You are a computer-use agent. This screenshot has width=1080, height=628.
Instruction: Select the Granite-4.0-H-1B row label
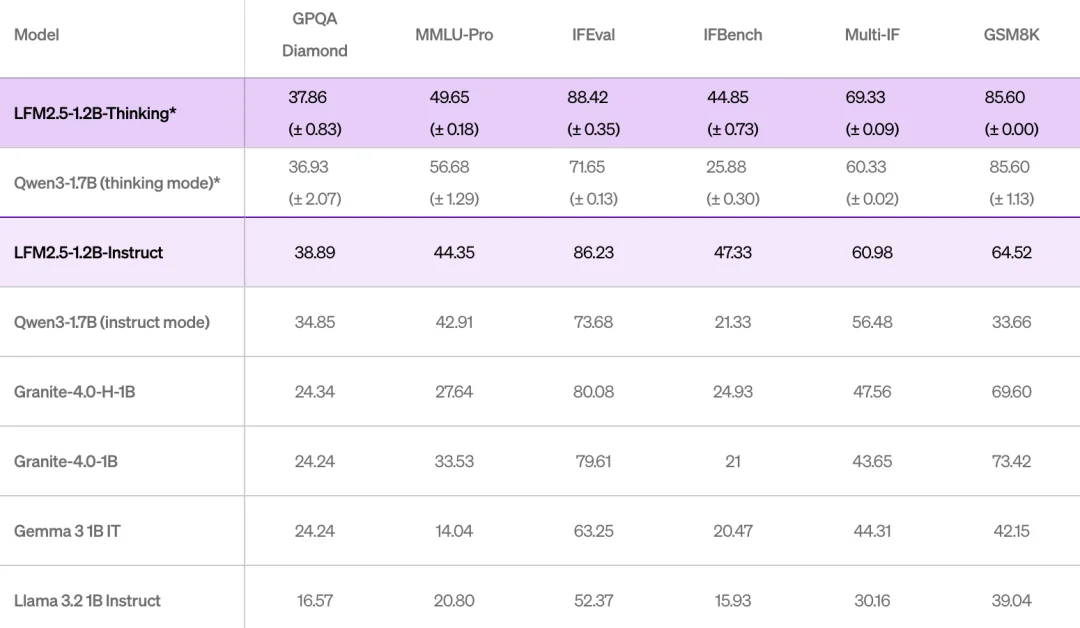(x=75, y=392)
